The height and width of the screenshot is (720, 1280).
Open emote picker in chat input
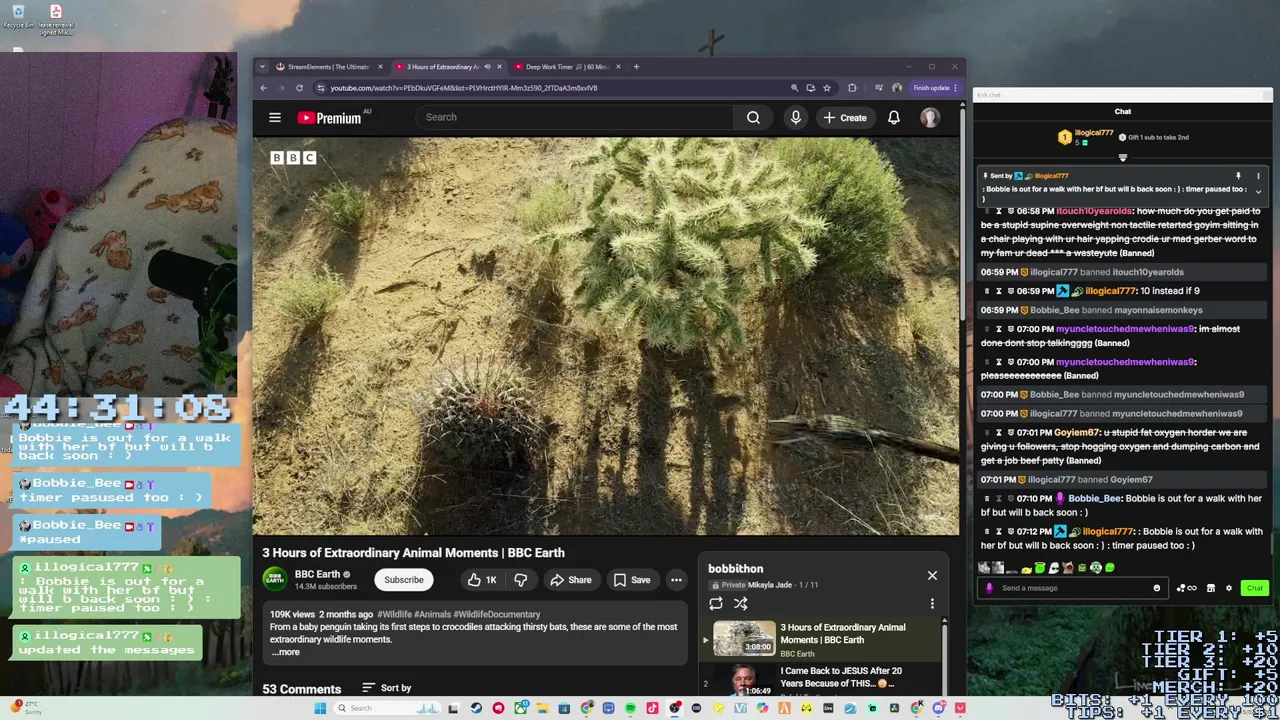pos(1157,588)
